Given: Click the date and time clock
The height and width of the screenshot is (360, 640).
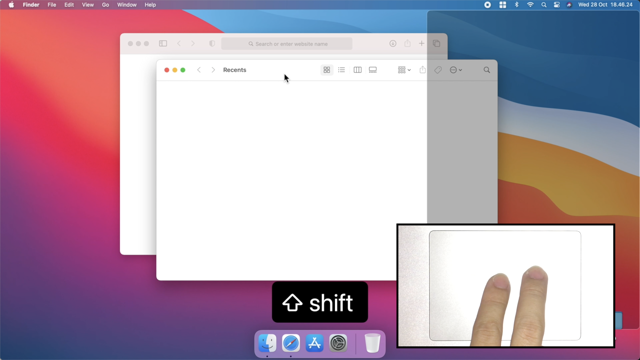Looking at the screenshot, I should click(605, 5).
